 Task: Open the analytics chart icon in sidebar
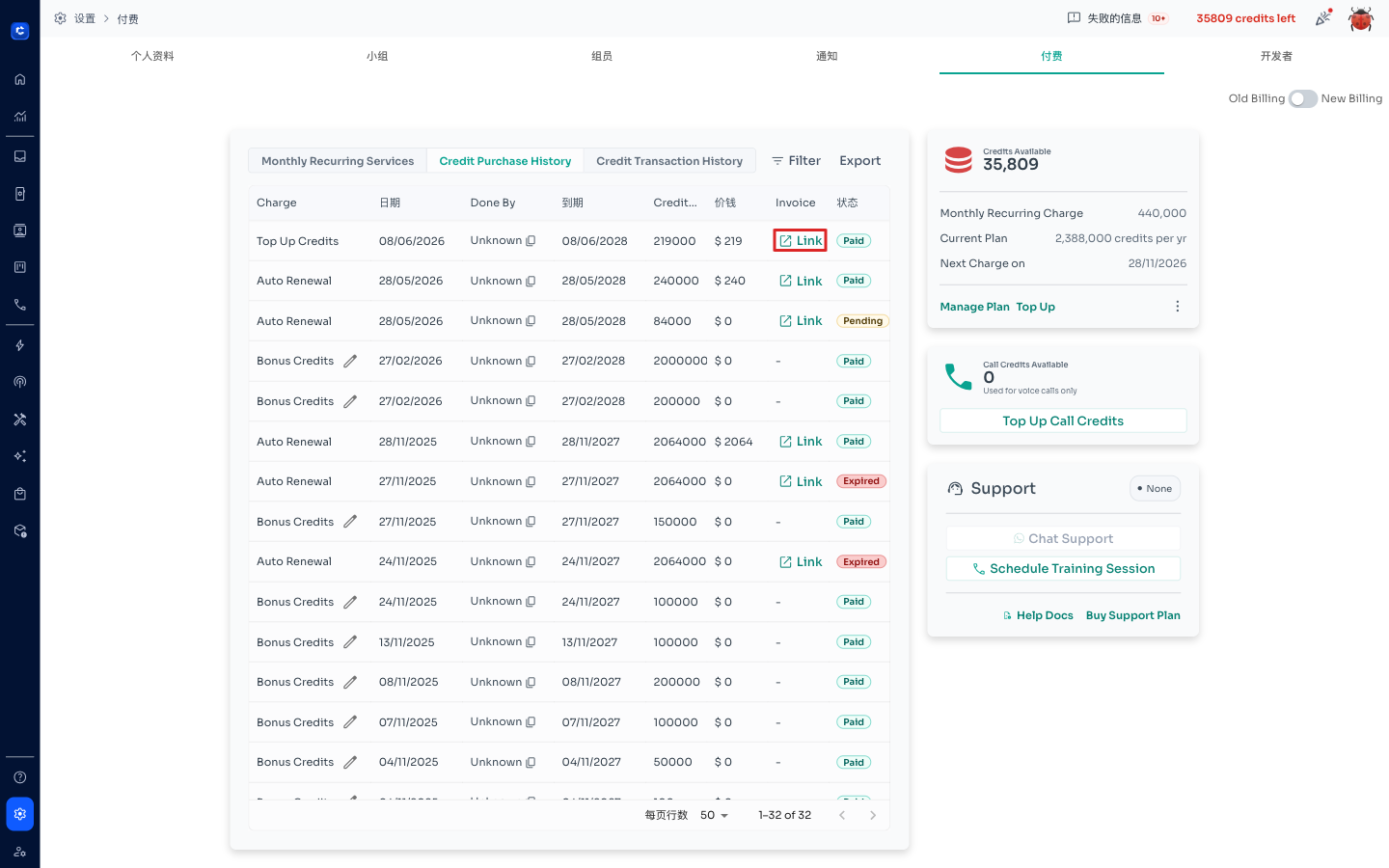pos(19,117)
